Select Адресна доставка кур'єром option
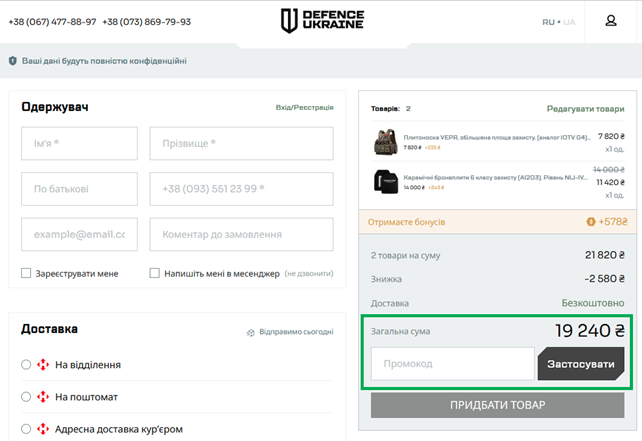This screenshot has height=441, width=642. click(26, 429)
